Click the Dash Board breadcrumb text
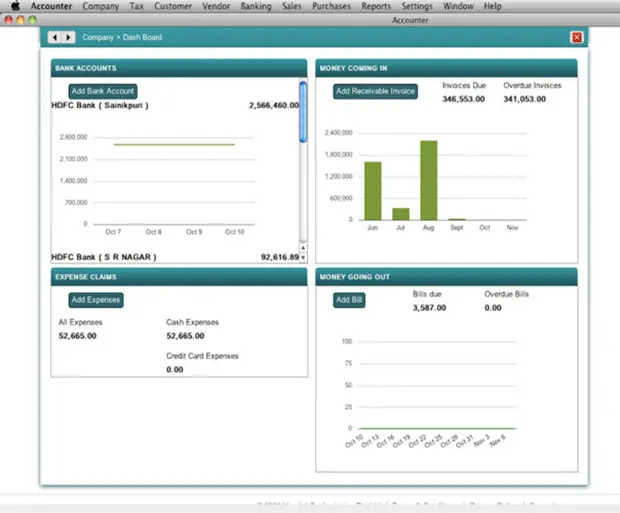The width and height of the screenshot is (620, 513). 142,37
